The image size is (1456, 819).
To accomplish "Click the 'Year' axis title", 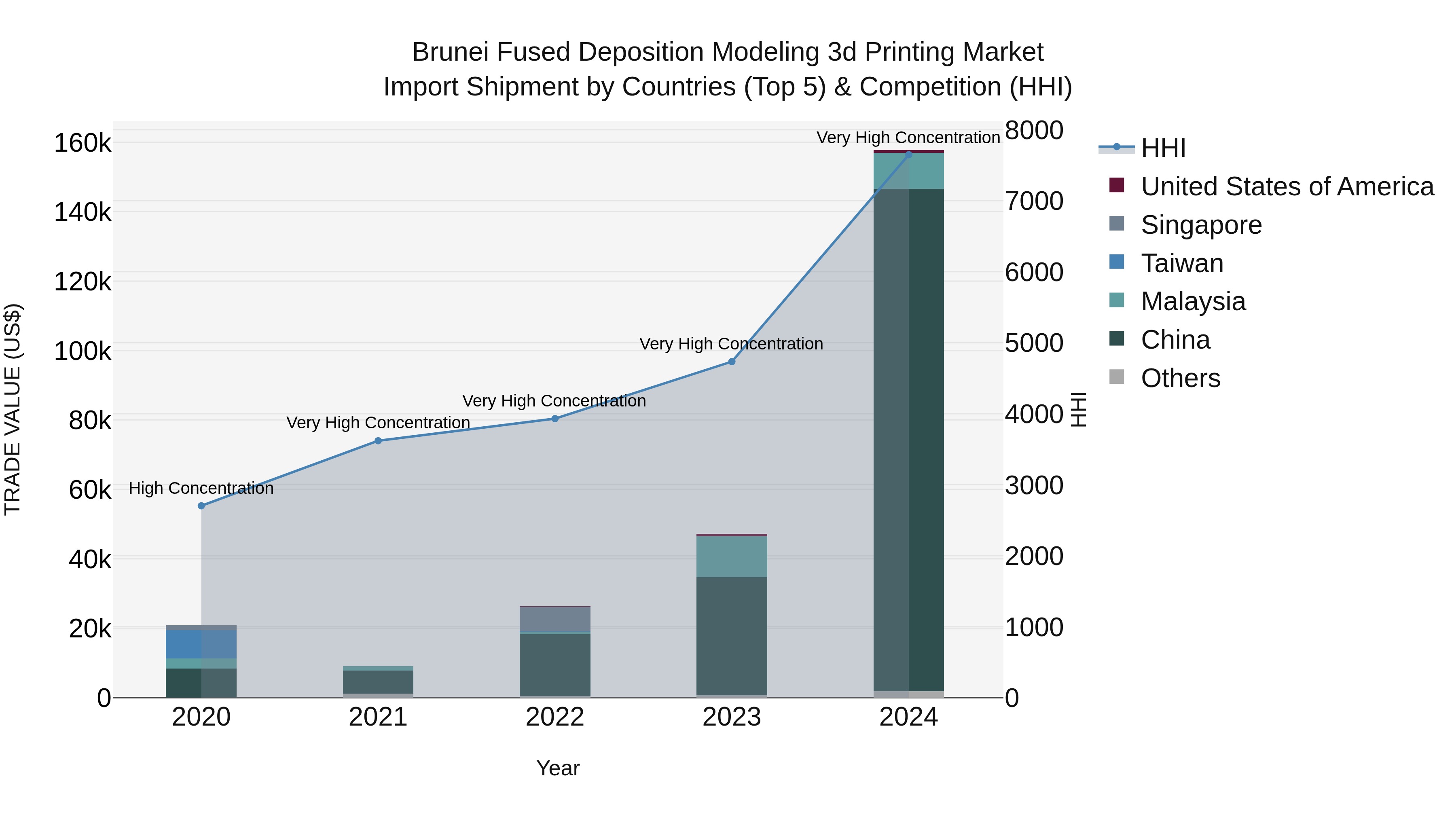I will [558, 769].
